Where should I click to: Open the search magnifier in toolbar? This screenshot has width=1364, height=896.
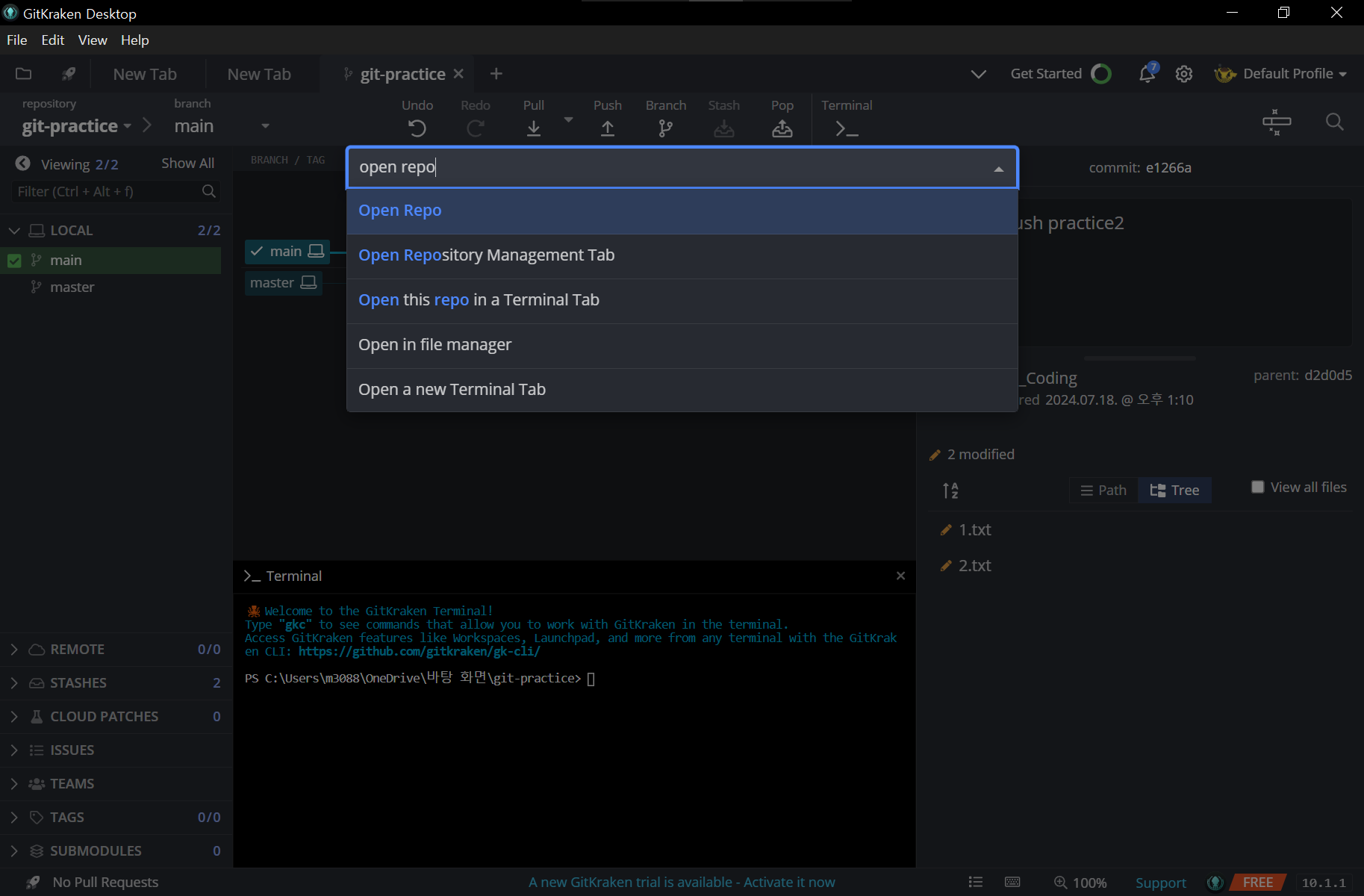coord(1335,122)
